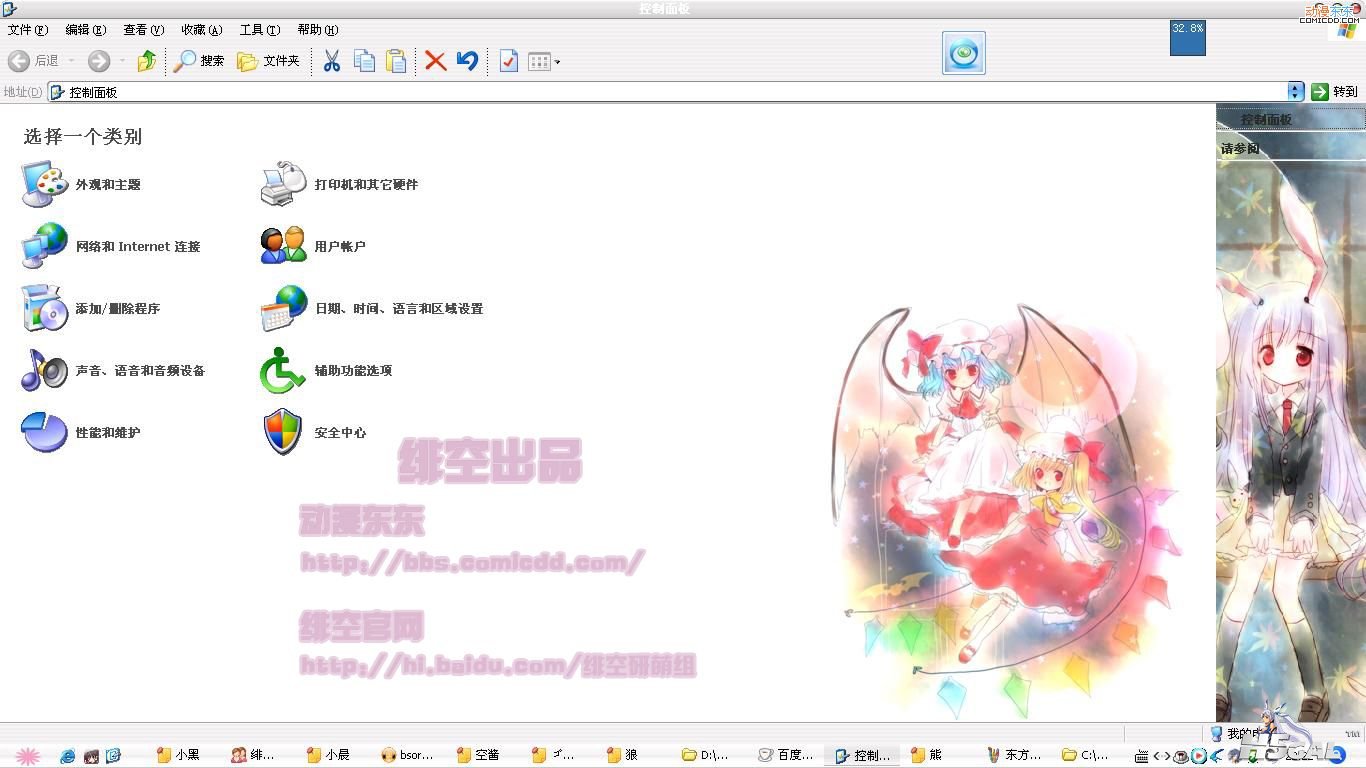Screen dimensions: 1366x768
Task: Open the 查看(V) menu
Action: pyautogui.click(x=143, y=30)
